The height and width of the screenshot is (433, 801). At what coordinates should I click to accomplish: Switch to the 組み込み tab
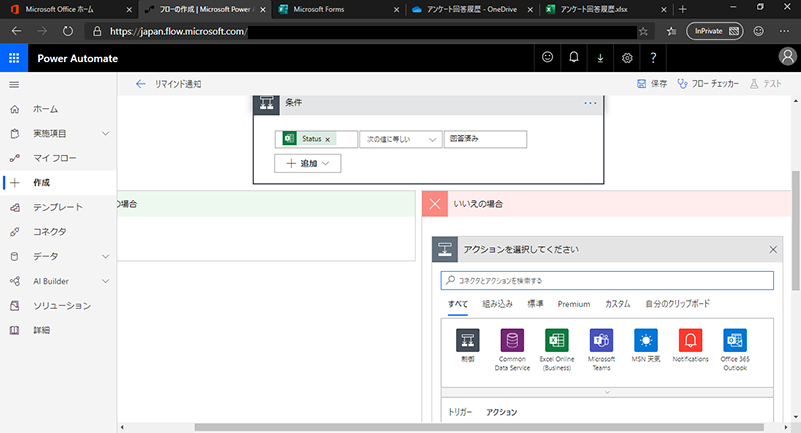coord(497,304)
